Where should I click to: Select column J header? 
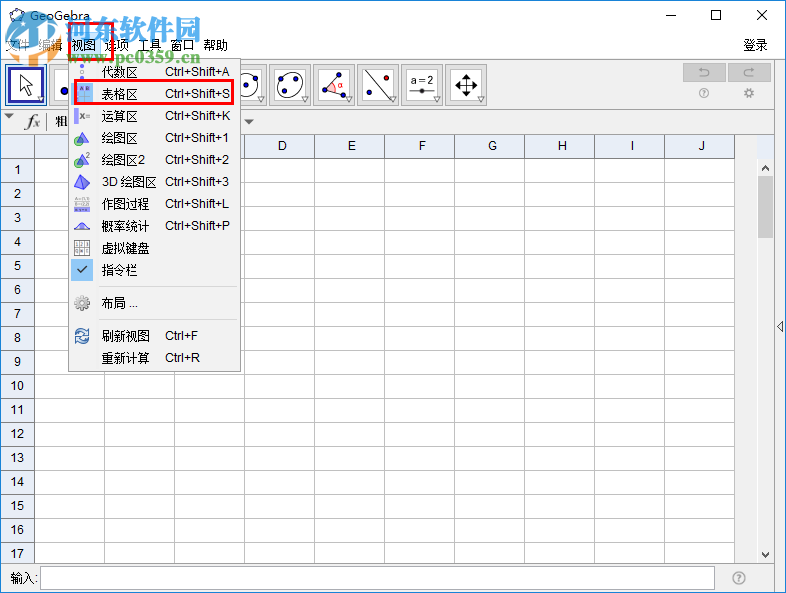(x=700, y=146)
